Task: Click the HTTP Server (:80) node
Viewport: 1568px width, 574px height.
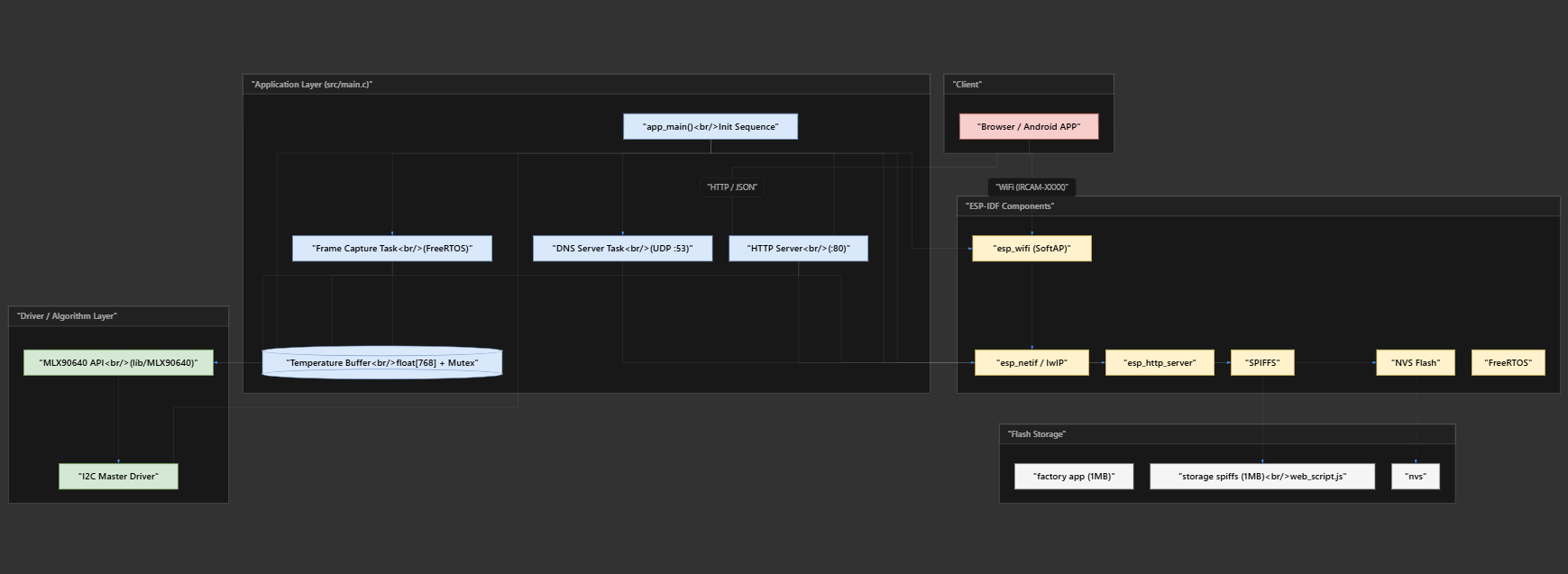Action: pos(798,249)
